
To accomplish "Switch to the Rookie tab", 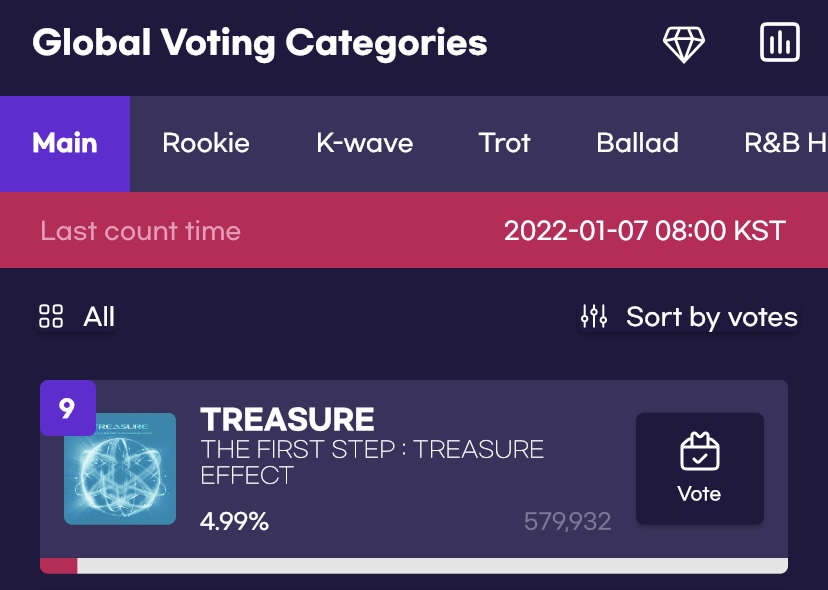I will point(206,143).
